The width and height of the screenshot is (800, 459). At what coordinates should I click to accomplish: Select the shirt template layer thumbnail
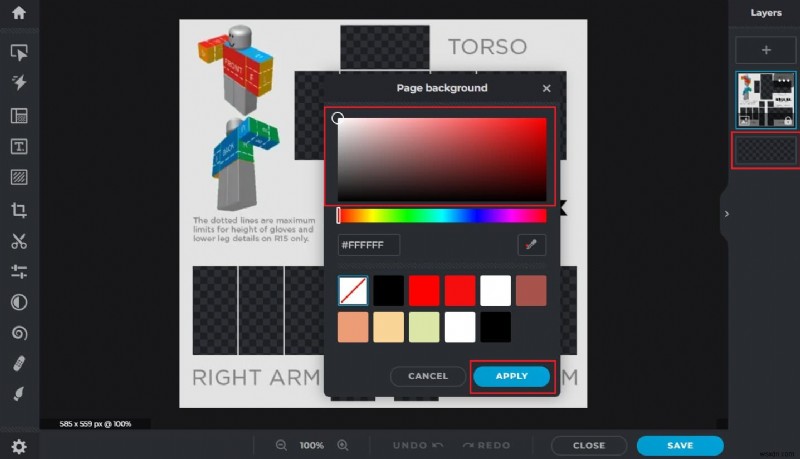pos(766,99)
